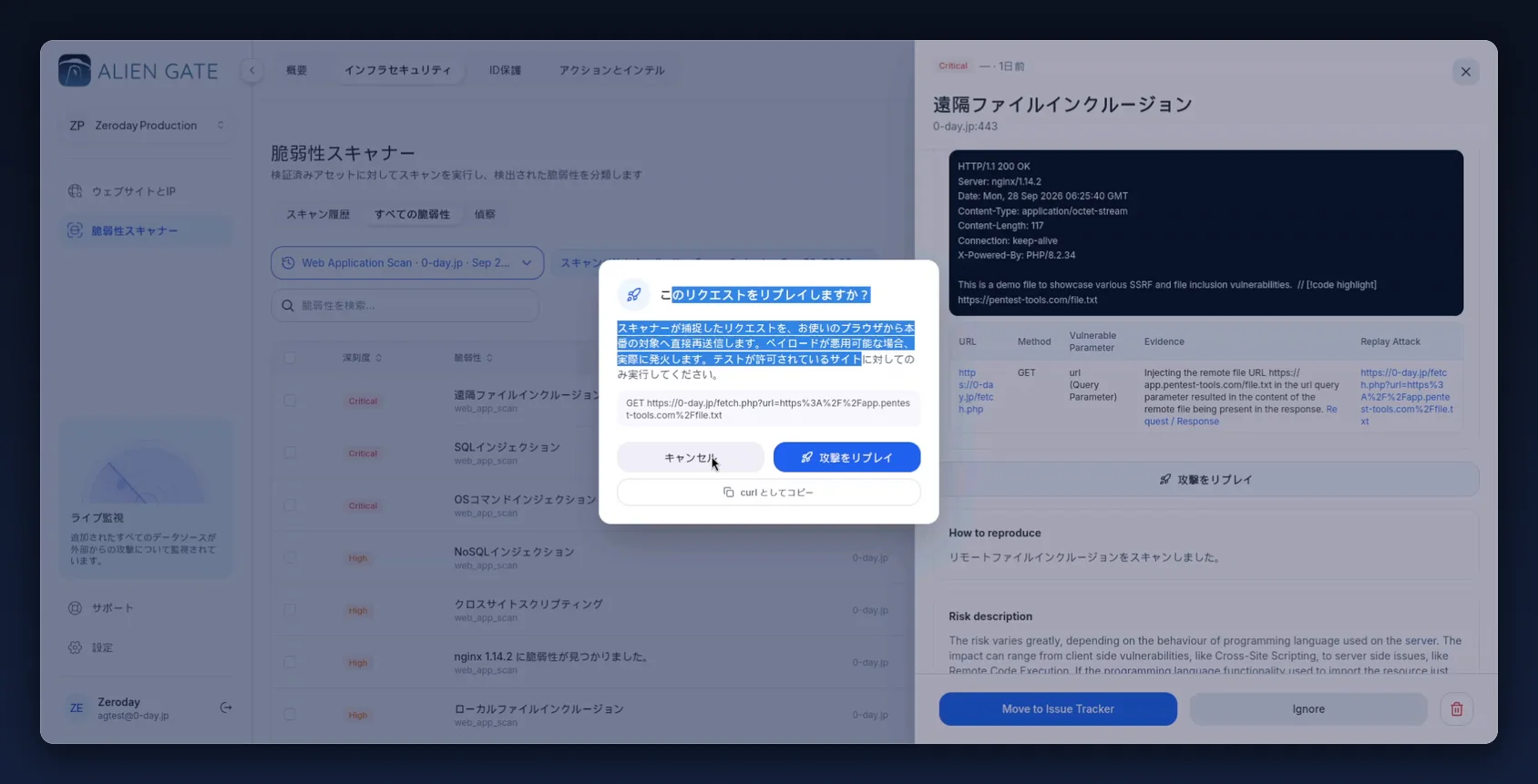Check the OSコマンドインジェクション row checkbox
The image size is (1538, 784).
point(289,505)
